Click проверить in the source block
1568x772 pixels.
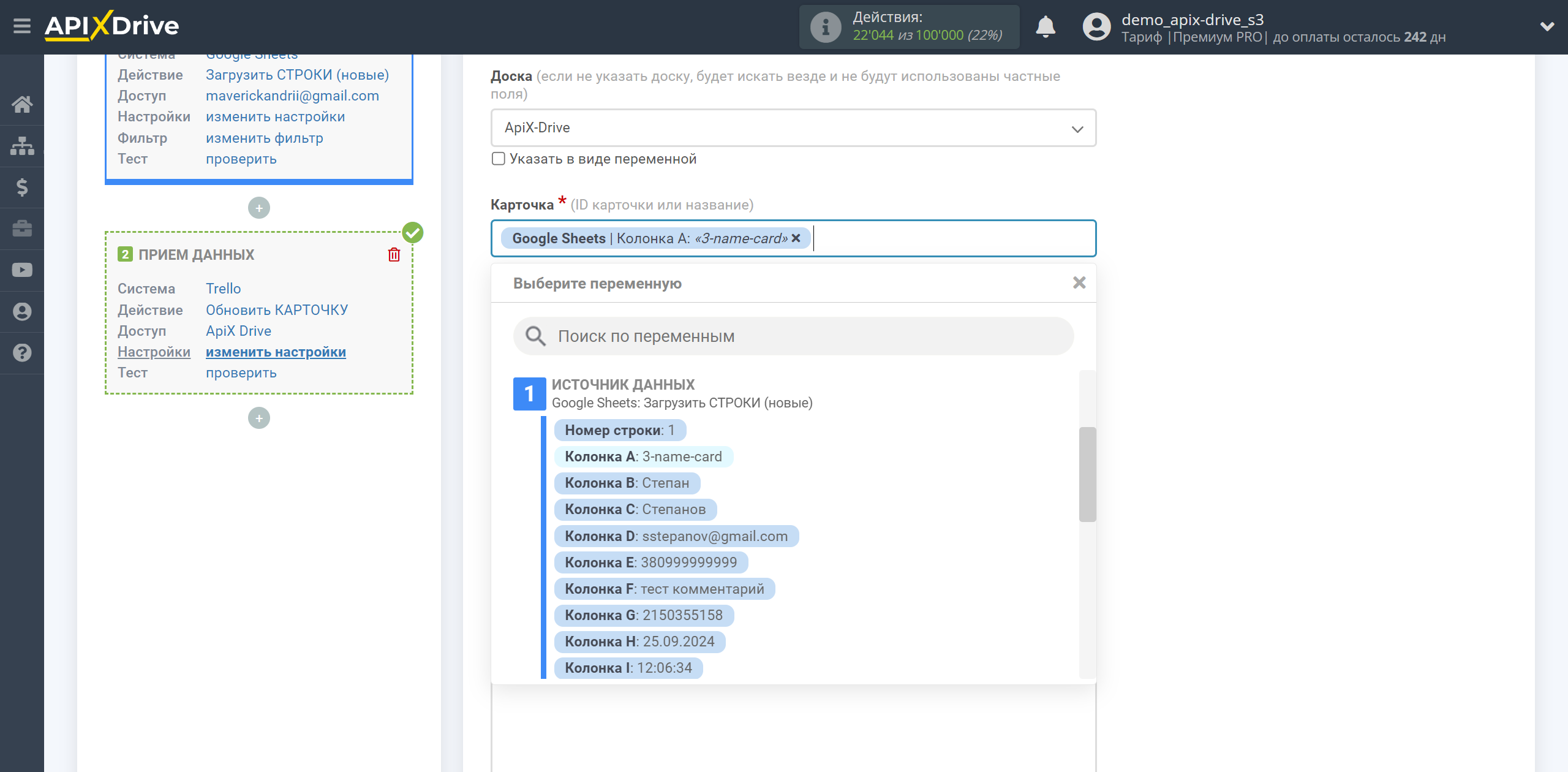tap(241, 159)
